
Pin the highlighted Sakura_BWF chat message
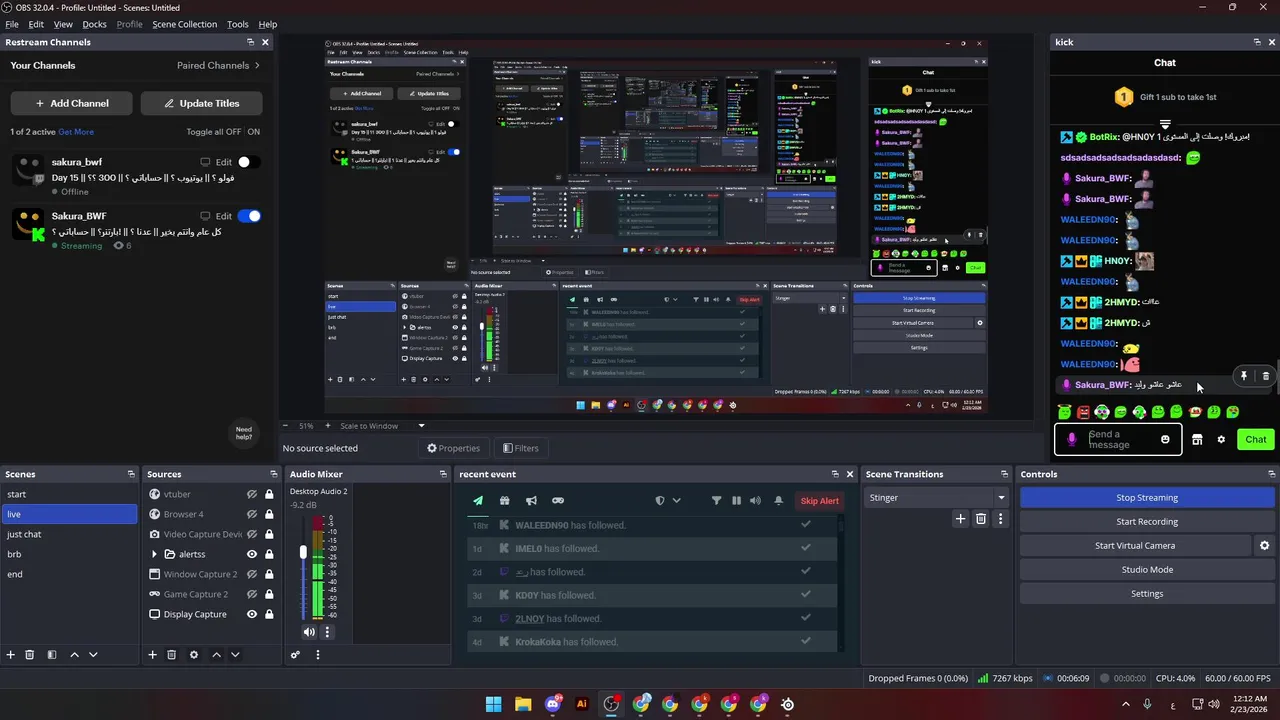(x=1244, y=376)
